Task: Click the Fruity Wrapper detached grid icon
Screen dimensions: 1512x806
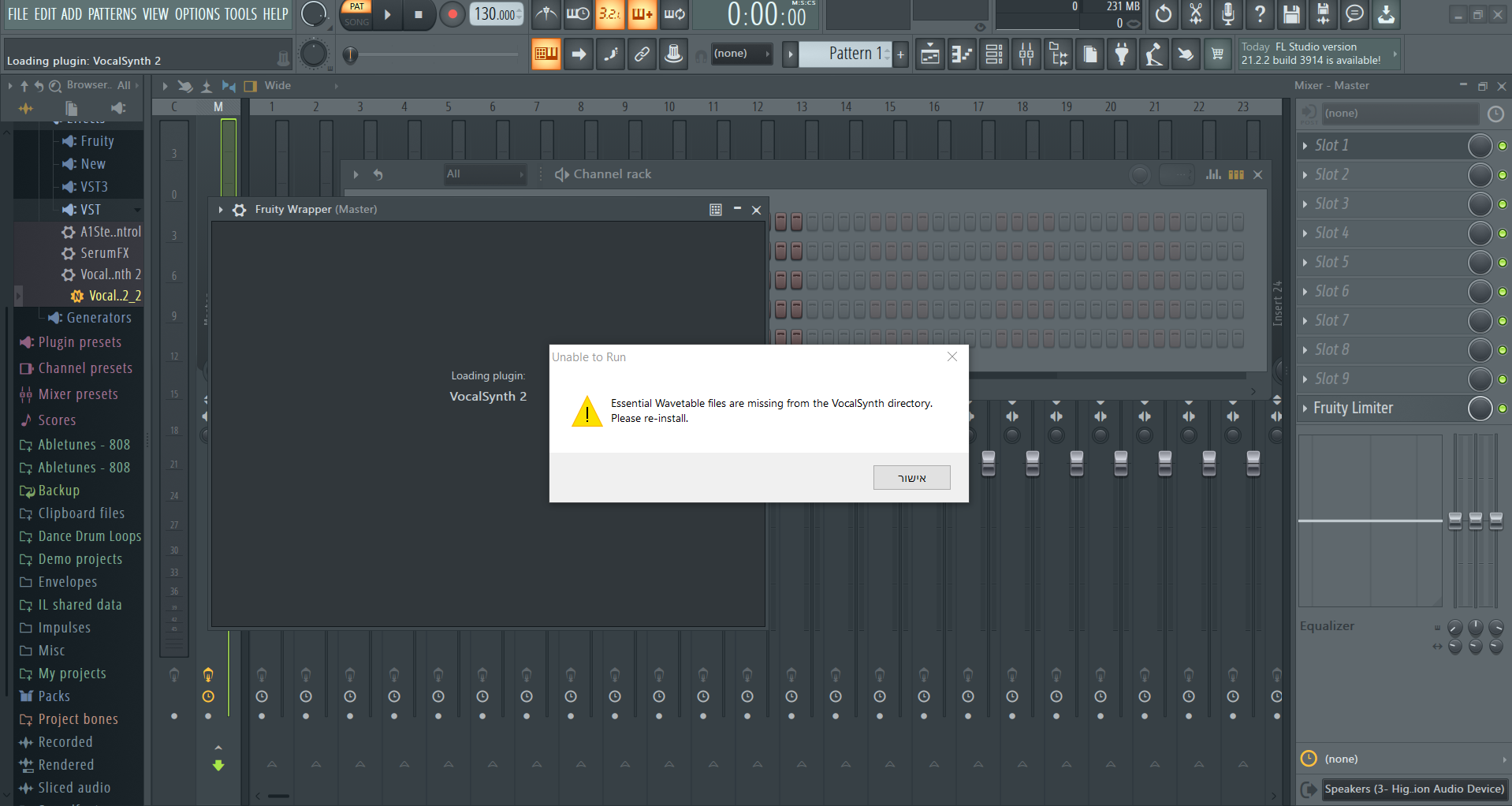Action: coord(715,210)
